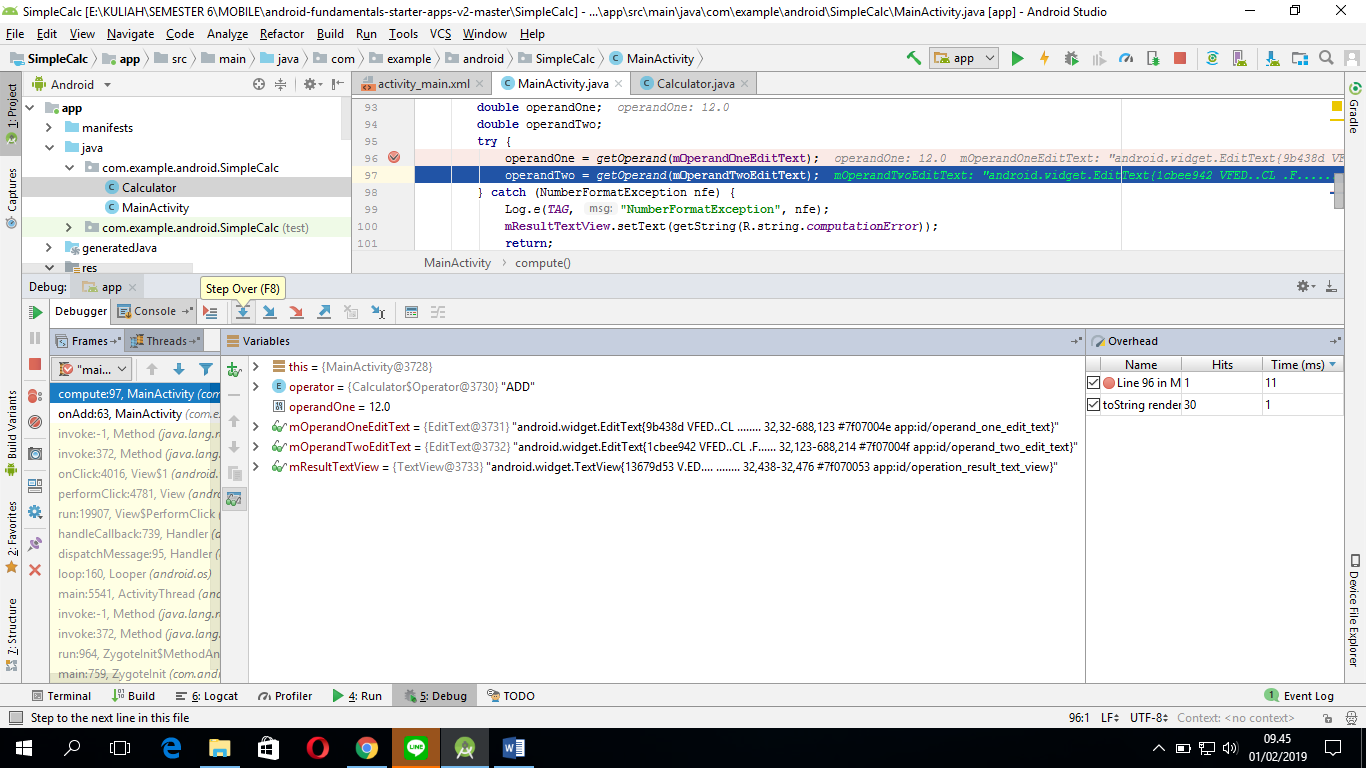Open Project Structure icon in toolbar
Viewport: 1366px width, 768px height.
(1299, 58)
